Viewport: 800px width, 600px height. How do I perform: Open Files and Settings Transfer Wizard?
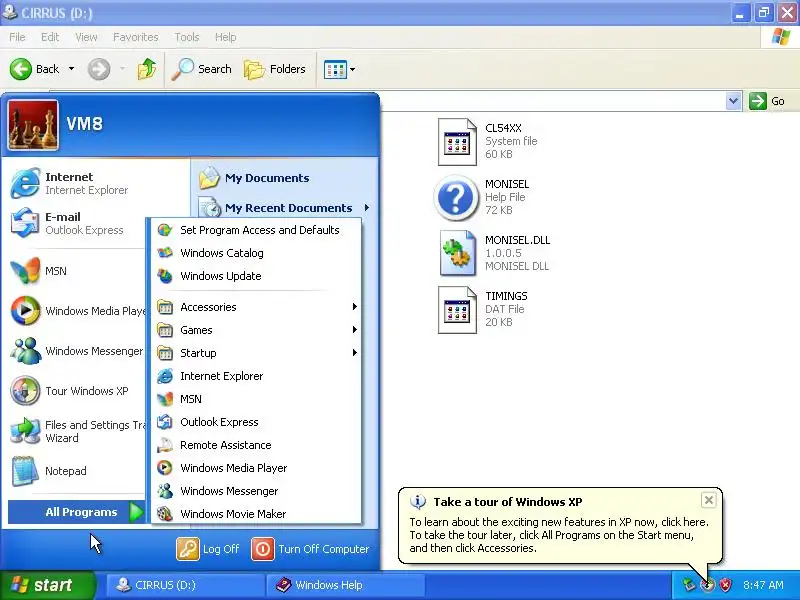[x=78, y=431]
